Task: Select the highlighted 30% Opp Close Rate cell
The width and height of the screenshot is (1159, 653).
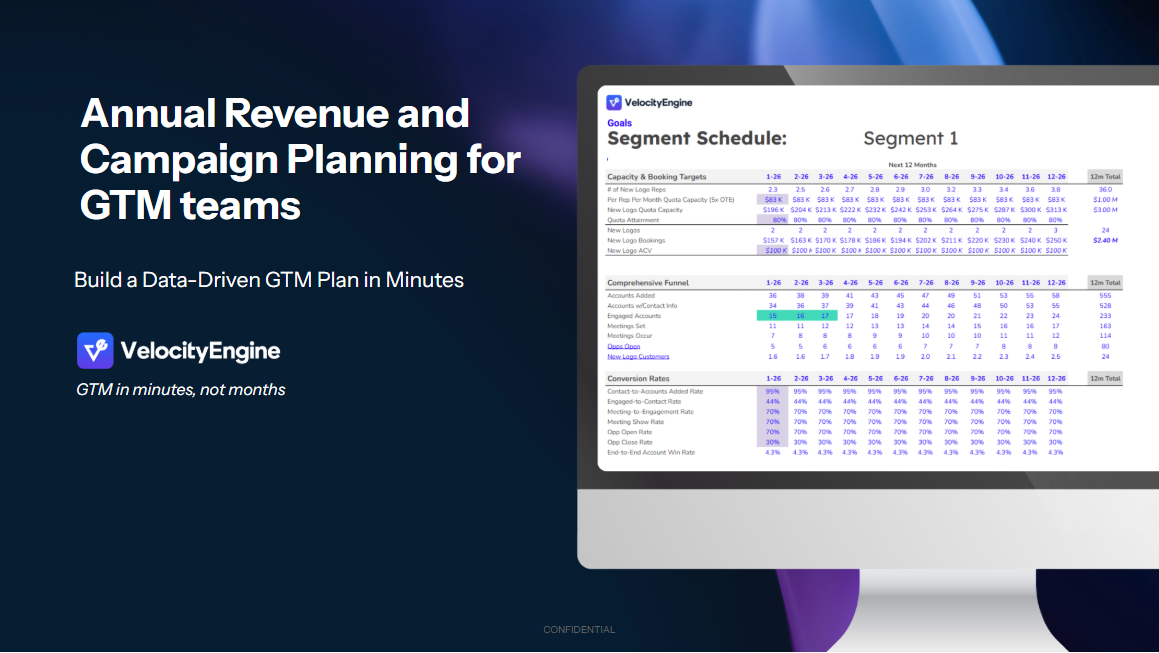Action: (x=772, y=442)
